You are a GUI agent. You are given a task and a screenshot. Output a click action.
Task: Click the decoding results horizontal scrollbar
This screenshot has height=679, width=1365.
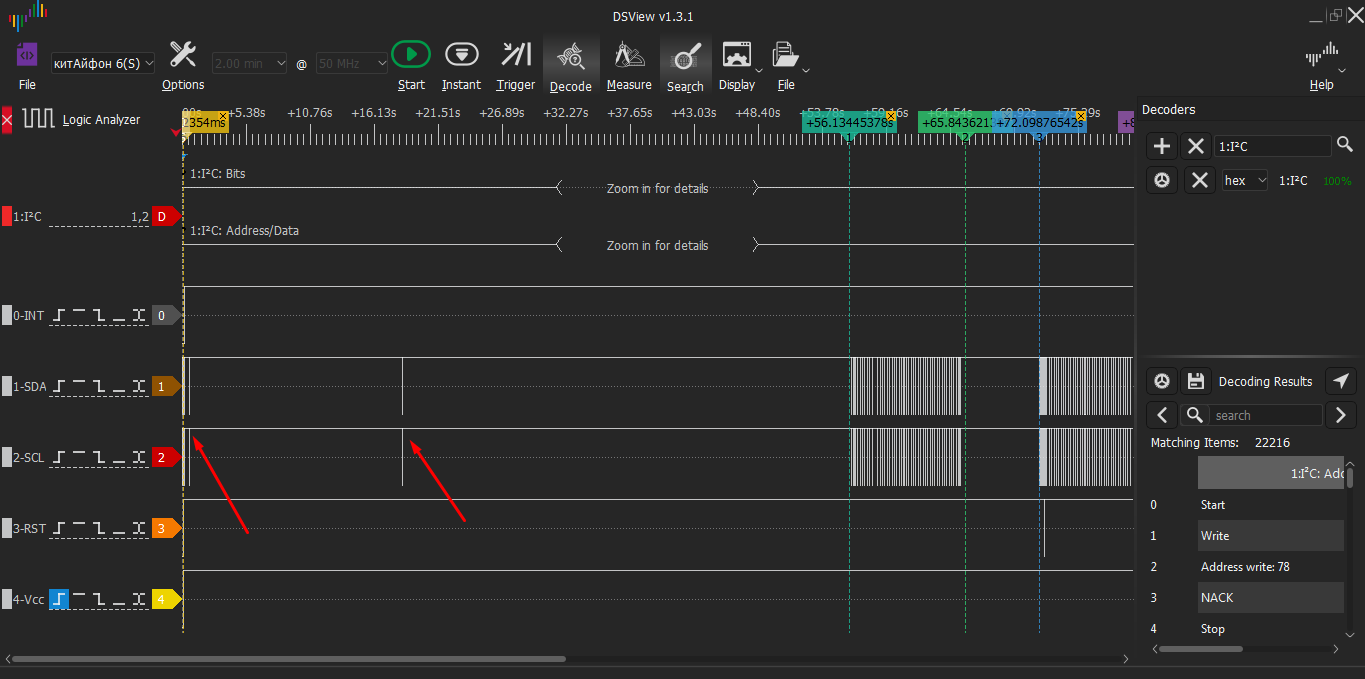pyautogui.click(x=1200, y=649)
